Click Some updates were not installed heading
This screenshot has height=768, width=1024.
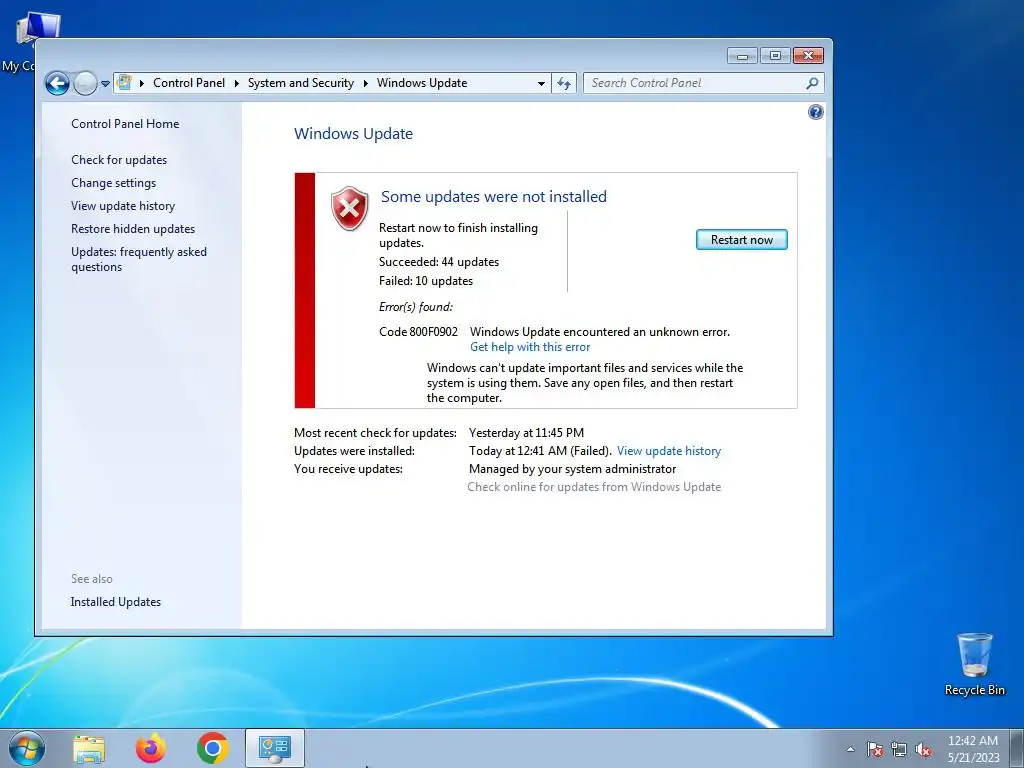[x=494, y=197]
